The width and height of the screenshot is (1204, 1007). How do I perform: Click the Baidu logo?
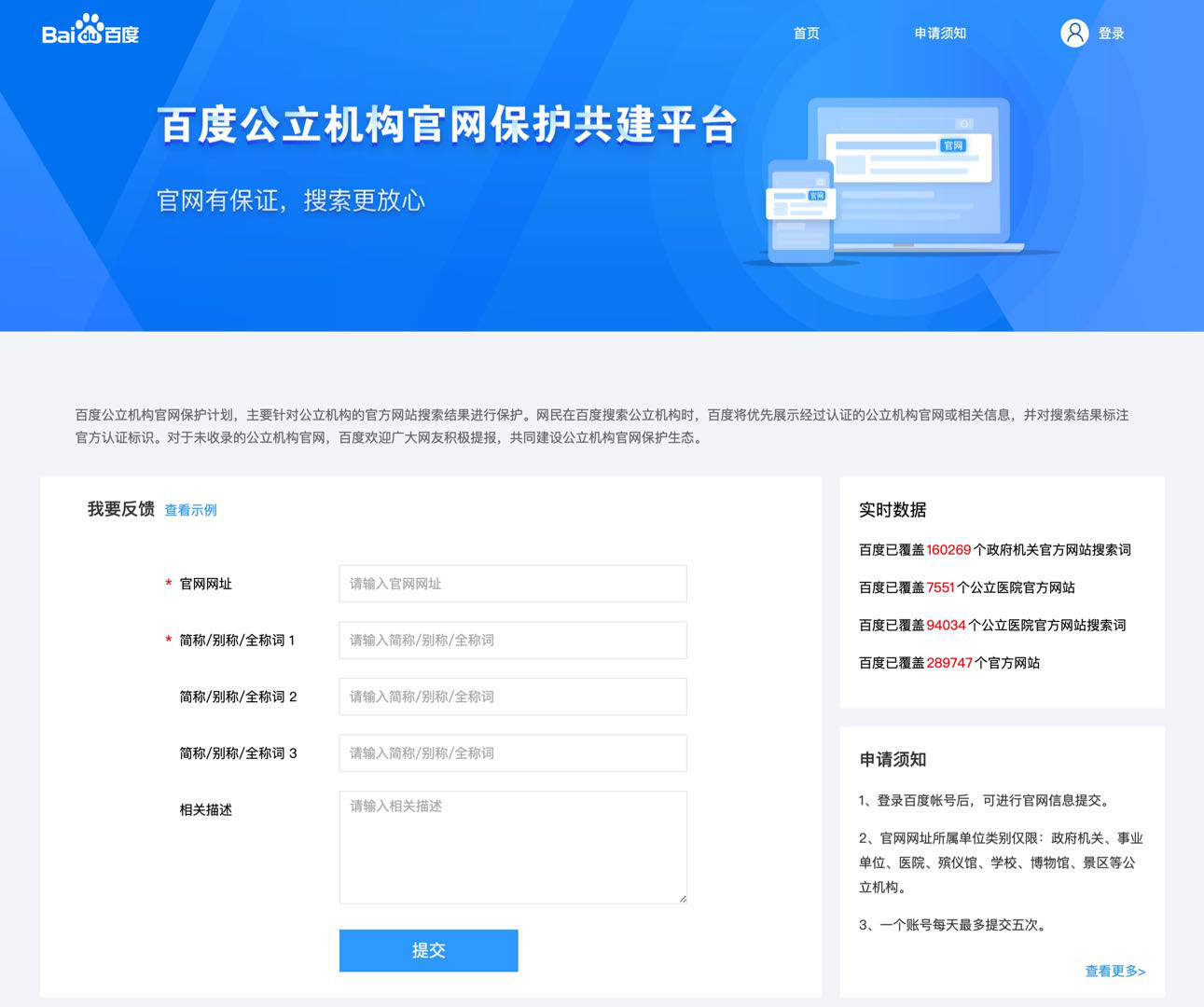[90, 30]
